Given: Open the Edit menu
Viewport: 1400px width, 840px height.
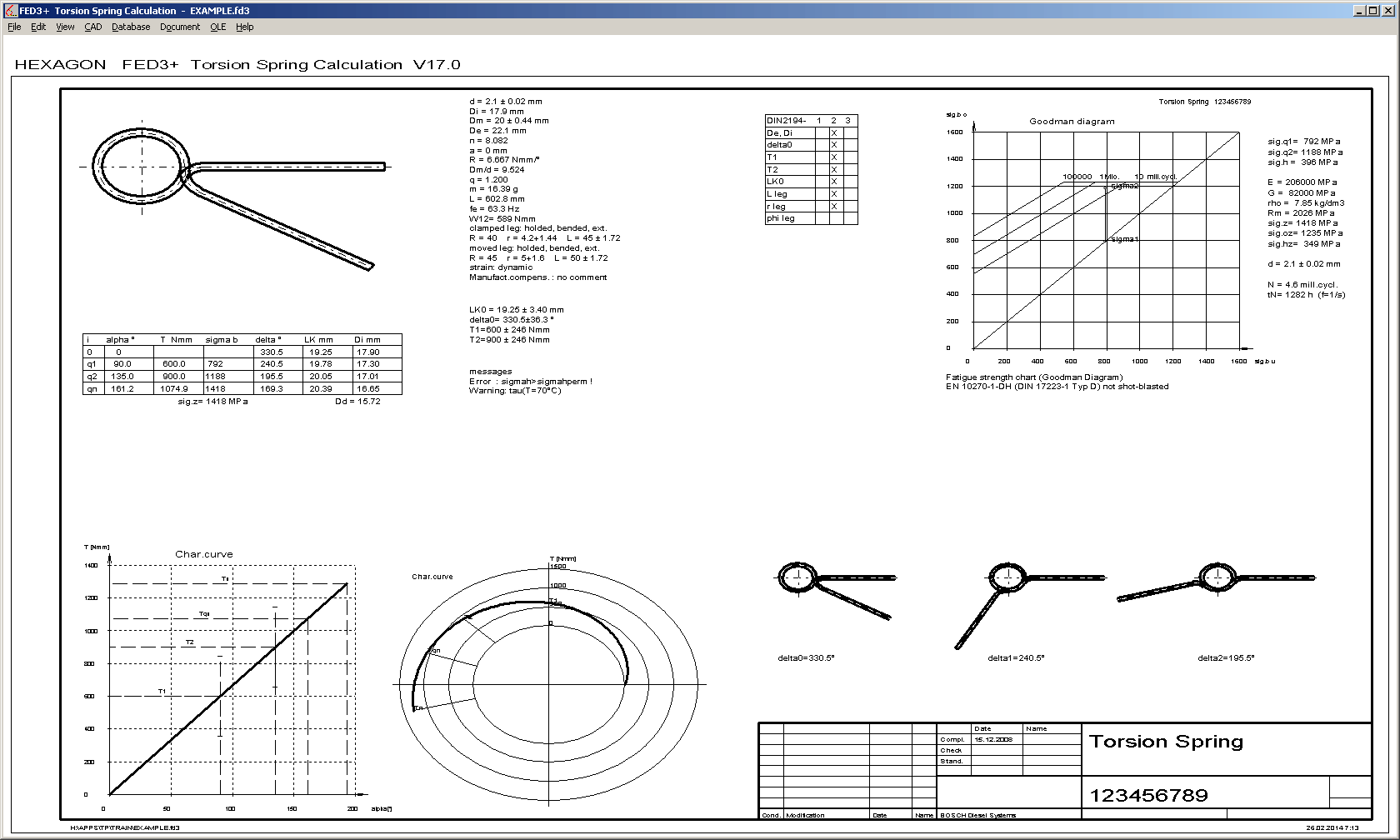Looking at the screenshot, I should (38, 27).
